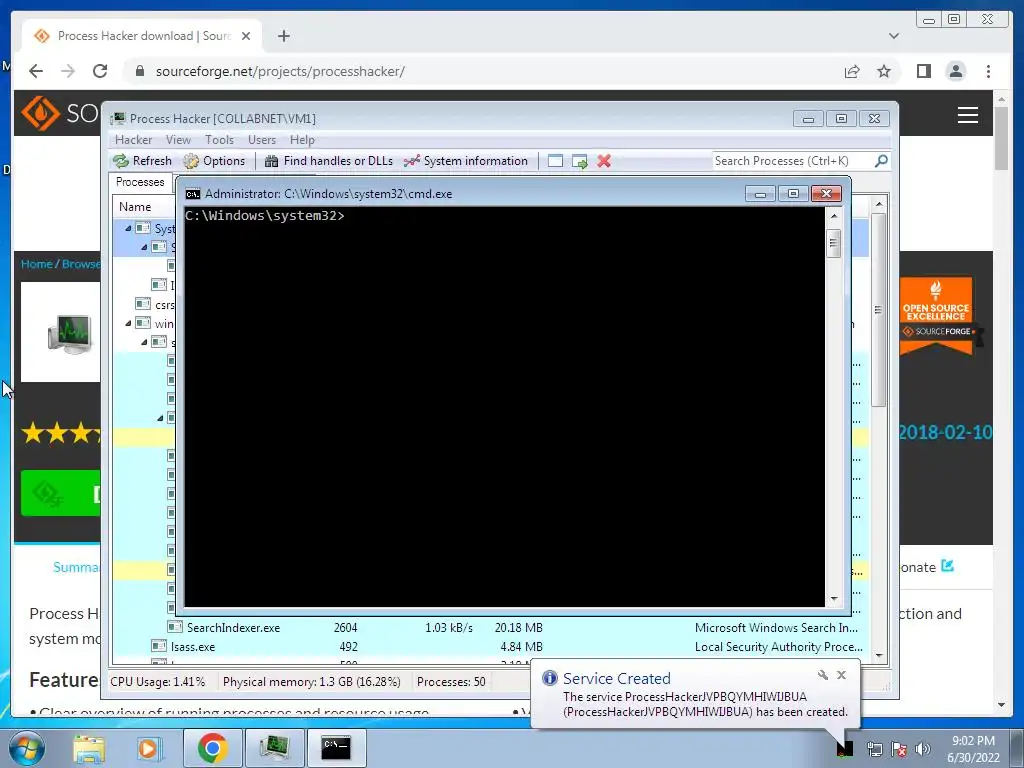Click find window and thread icon

[579, 161]
